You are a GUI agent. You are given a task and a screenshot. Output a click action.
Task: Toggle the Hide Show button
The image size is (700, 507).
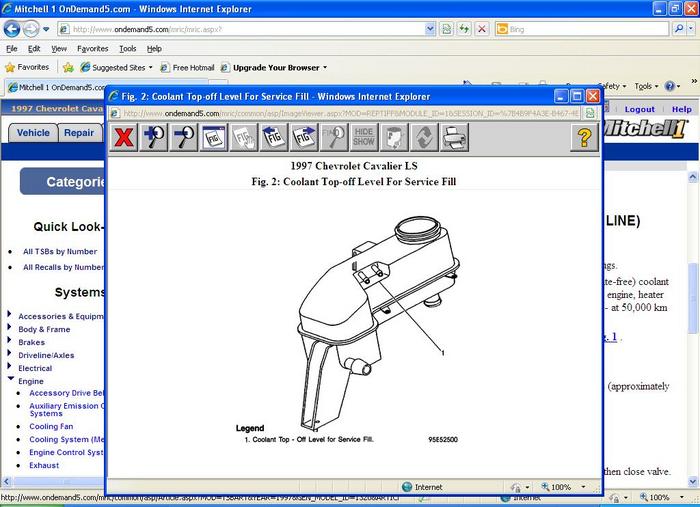click(363, 137)
